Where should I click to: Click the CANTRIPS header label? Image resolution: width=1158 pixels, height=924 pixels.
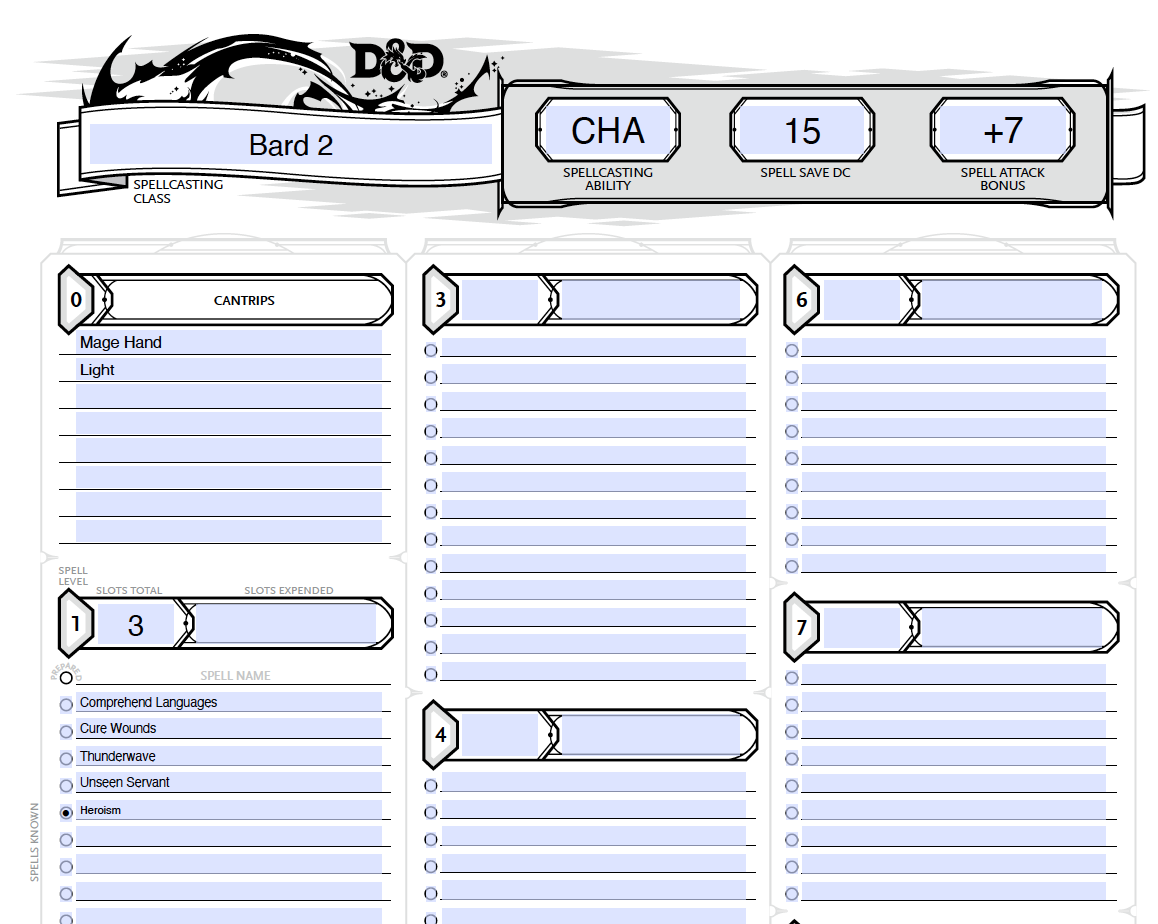point(244,301)
